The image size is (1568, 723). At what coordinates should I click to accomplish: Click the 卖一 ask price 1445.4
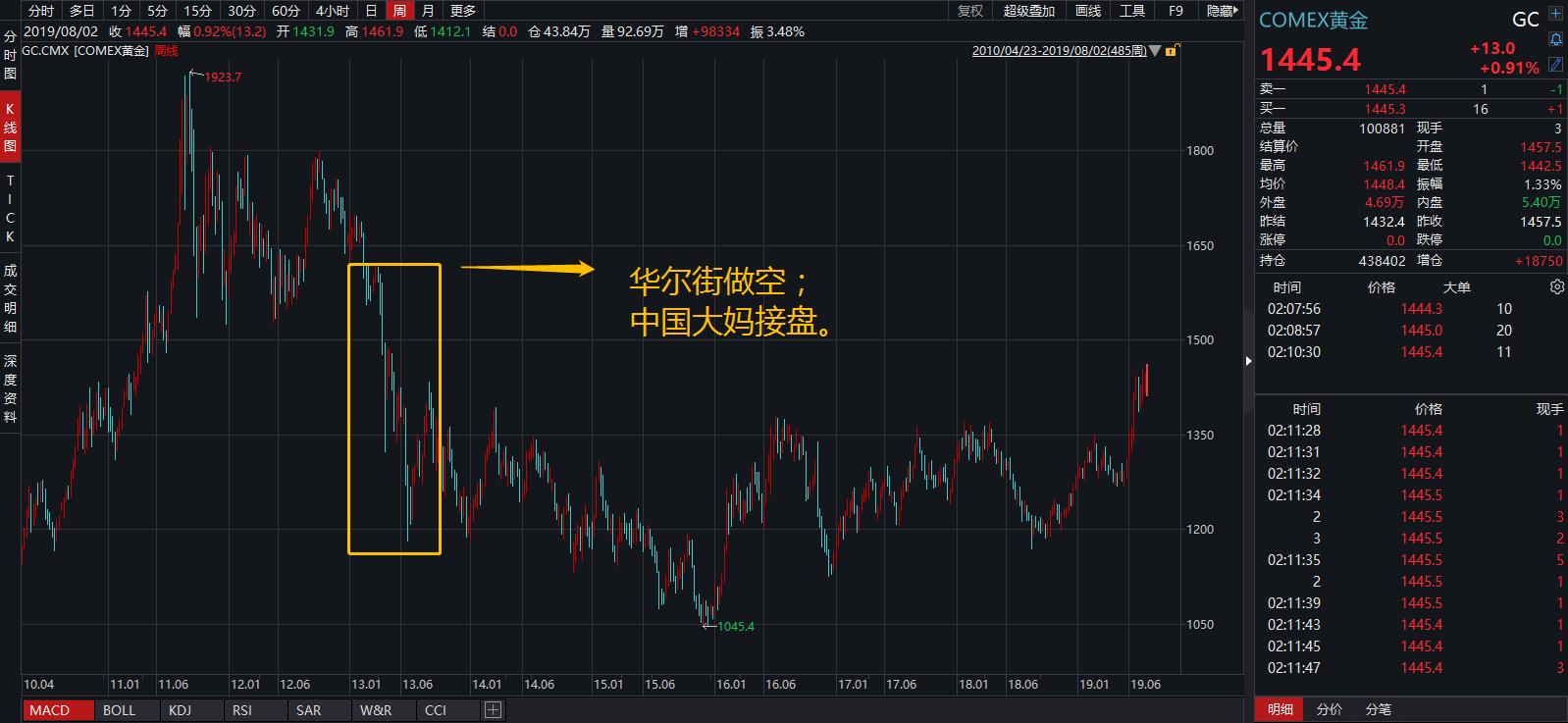click(x=1385, y=89)
